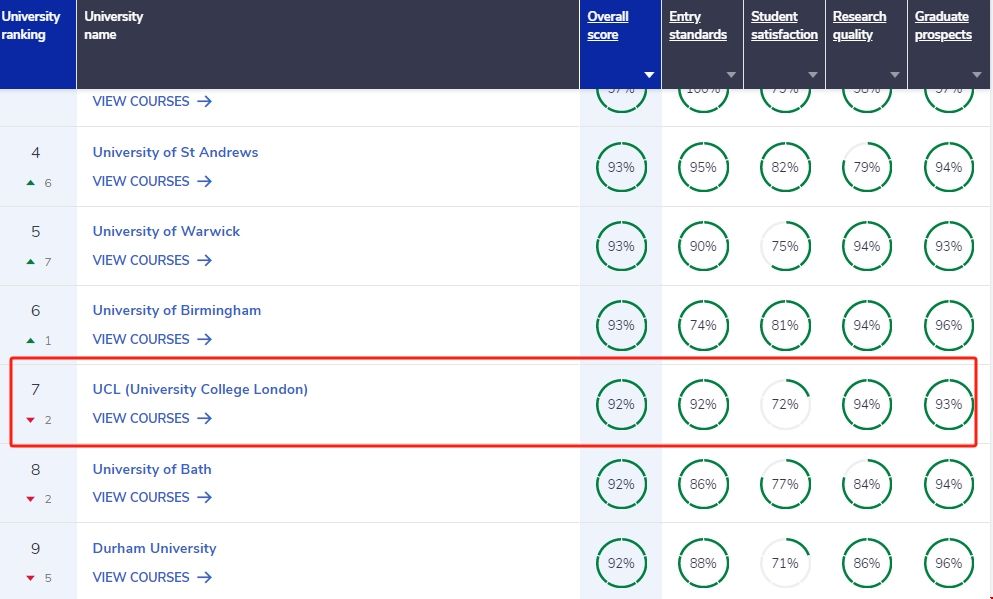Click the arrow icon beside Warwick View Courses

pos(204,260)
